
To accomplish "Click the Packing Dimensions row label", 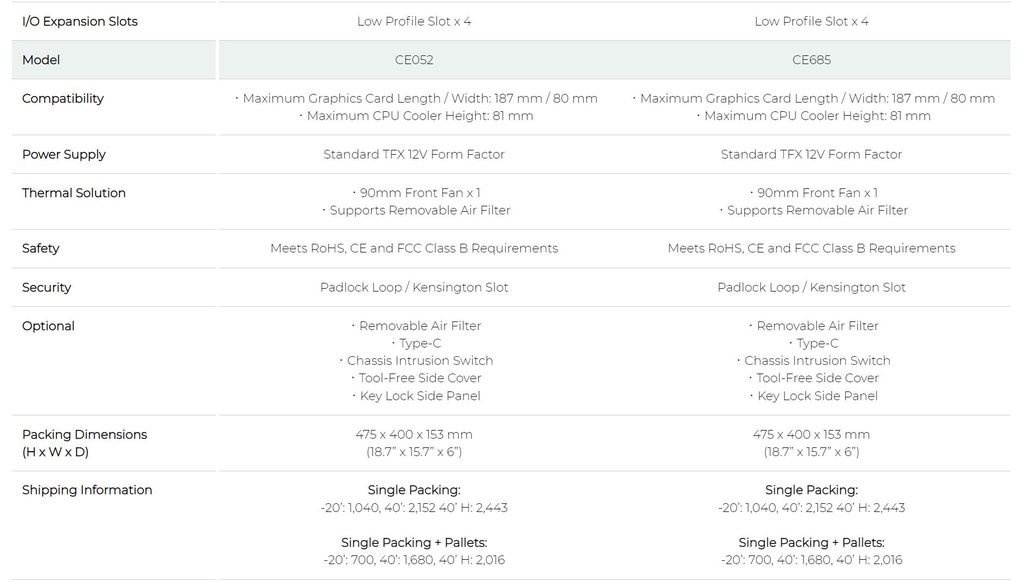I will click(84, 435).
